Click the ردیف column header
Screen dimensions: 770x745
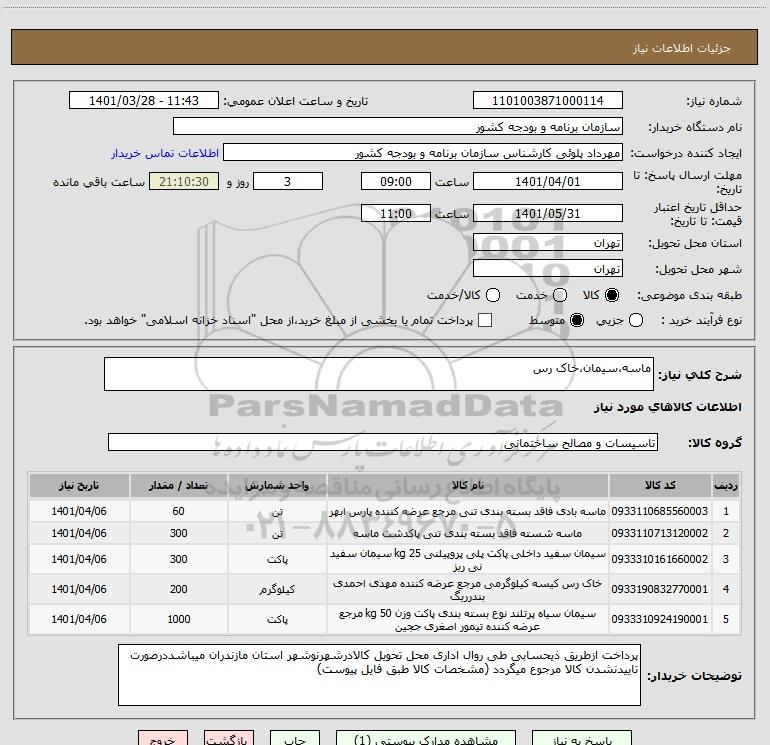coord(726,485)
